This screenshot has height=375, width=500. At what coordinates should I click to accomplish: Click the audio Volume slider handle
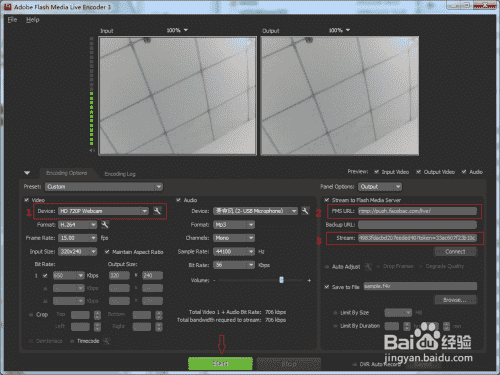[281, 280]
